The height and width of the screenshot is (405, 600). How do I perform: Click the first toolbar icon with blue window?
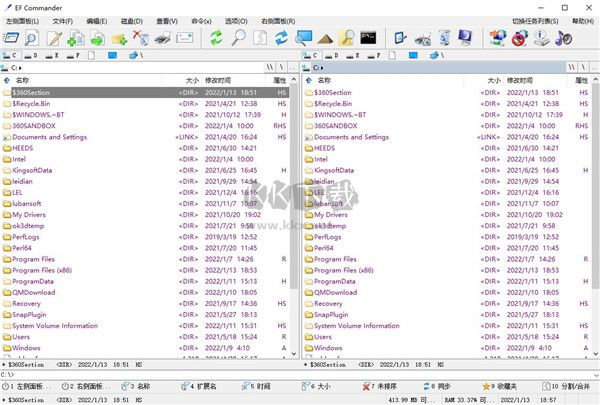point(10,38)
